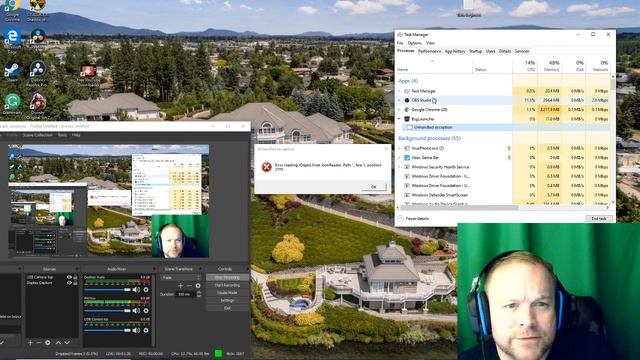Open USB Camera gear settings in mixer

(146, 330)
